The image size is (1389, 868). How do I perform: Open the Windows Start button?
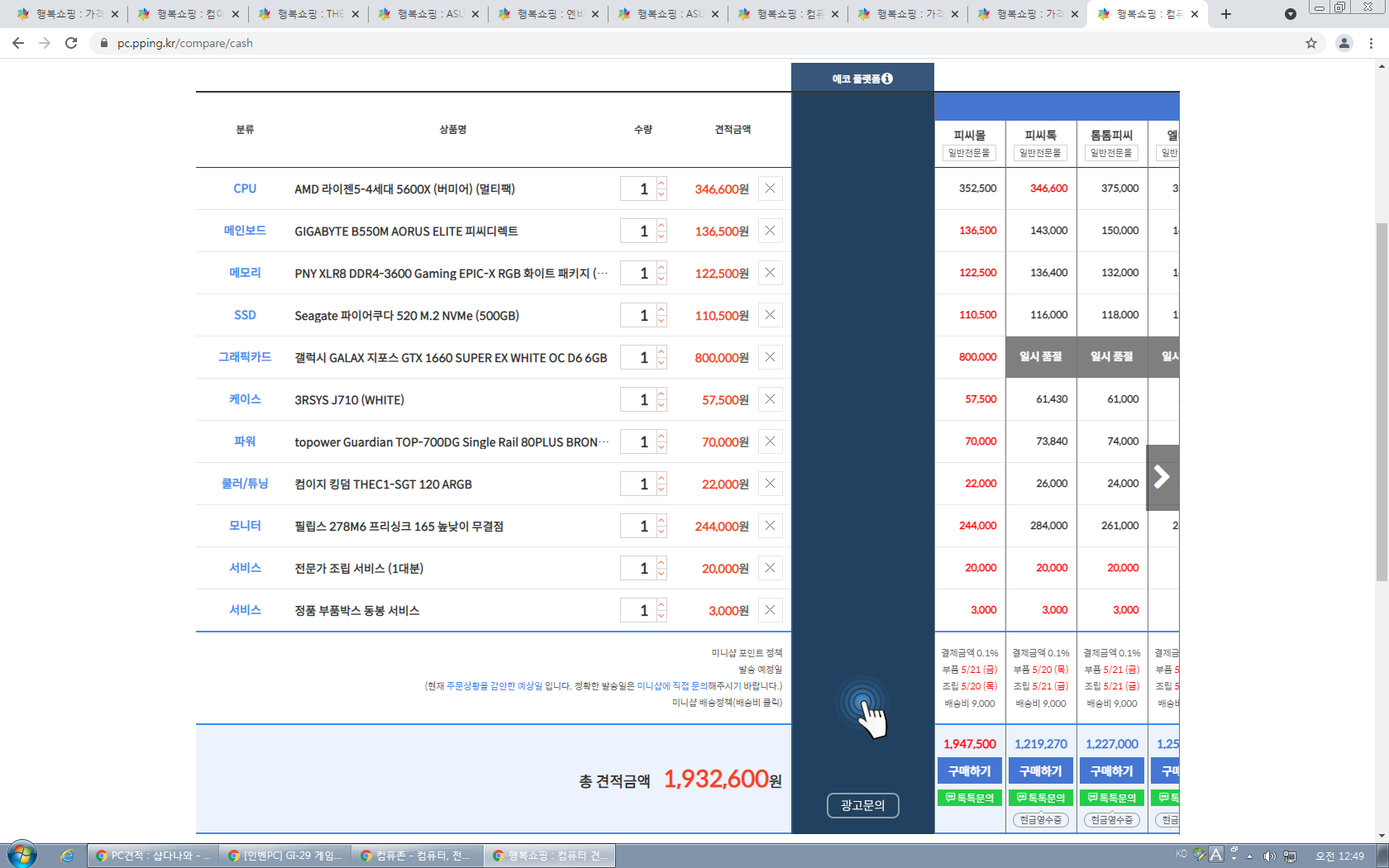point(22,855)
